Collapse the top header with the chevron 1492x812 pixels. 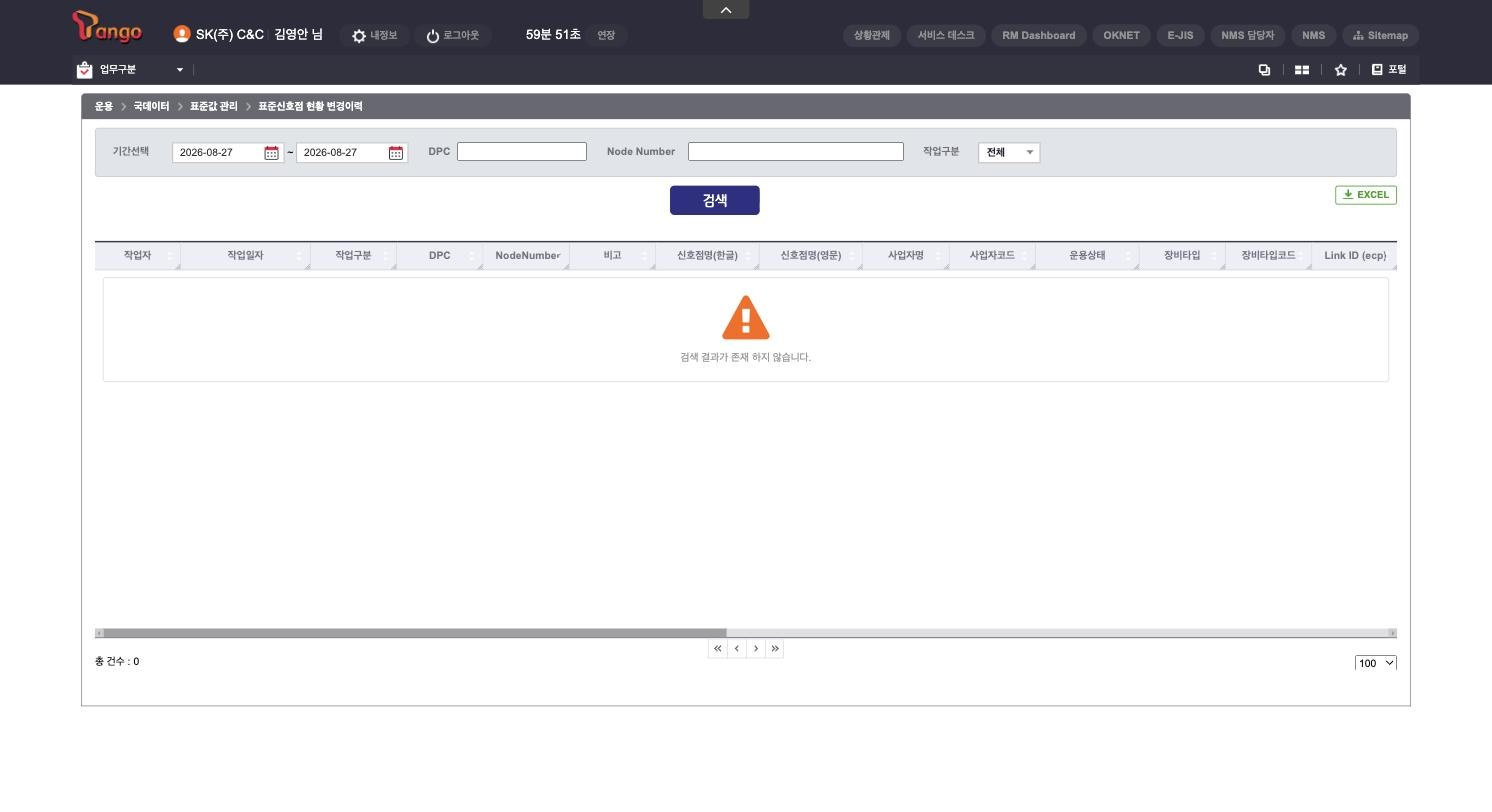726,10
